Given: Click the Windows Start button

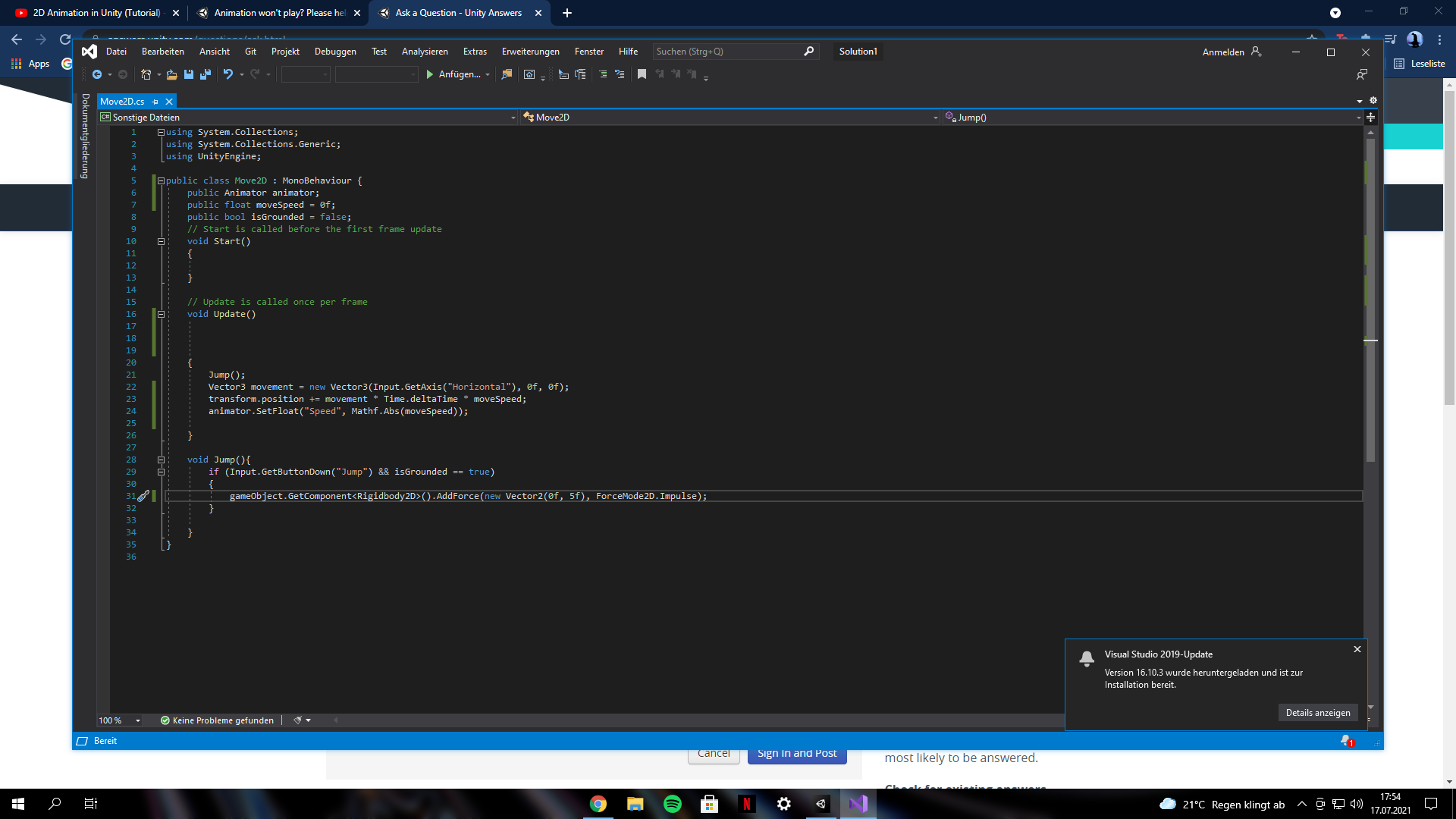Looking at the screenshot, I should click(x=18, y=804).
